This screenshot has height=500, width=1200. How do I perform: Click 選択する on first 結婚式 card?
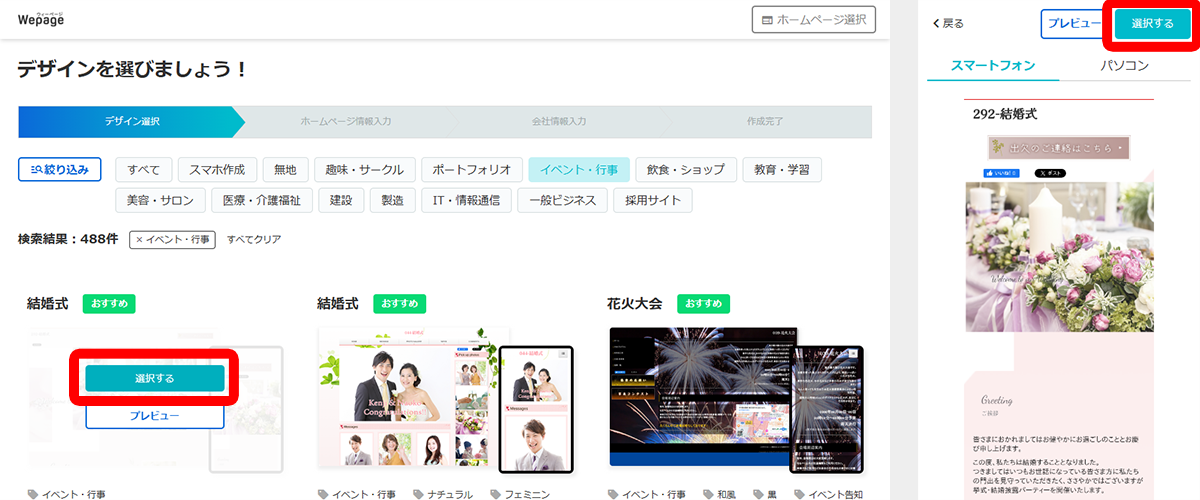click(154, 378)
